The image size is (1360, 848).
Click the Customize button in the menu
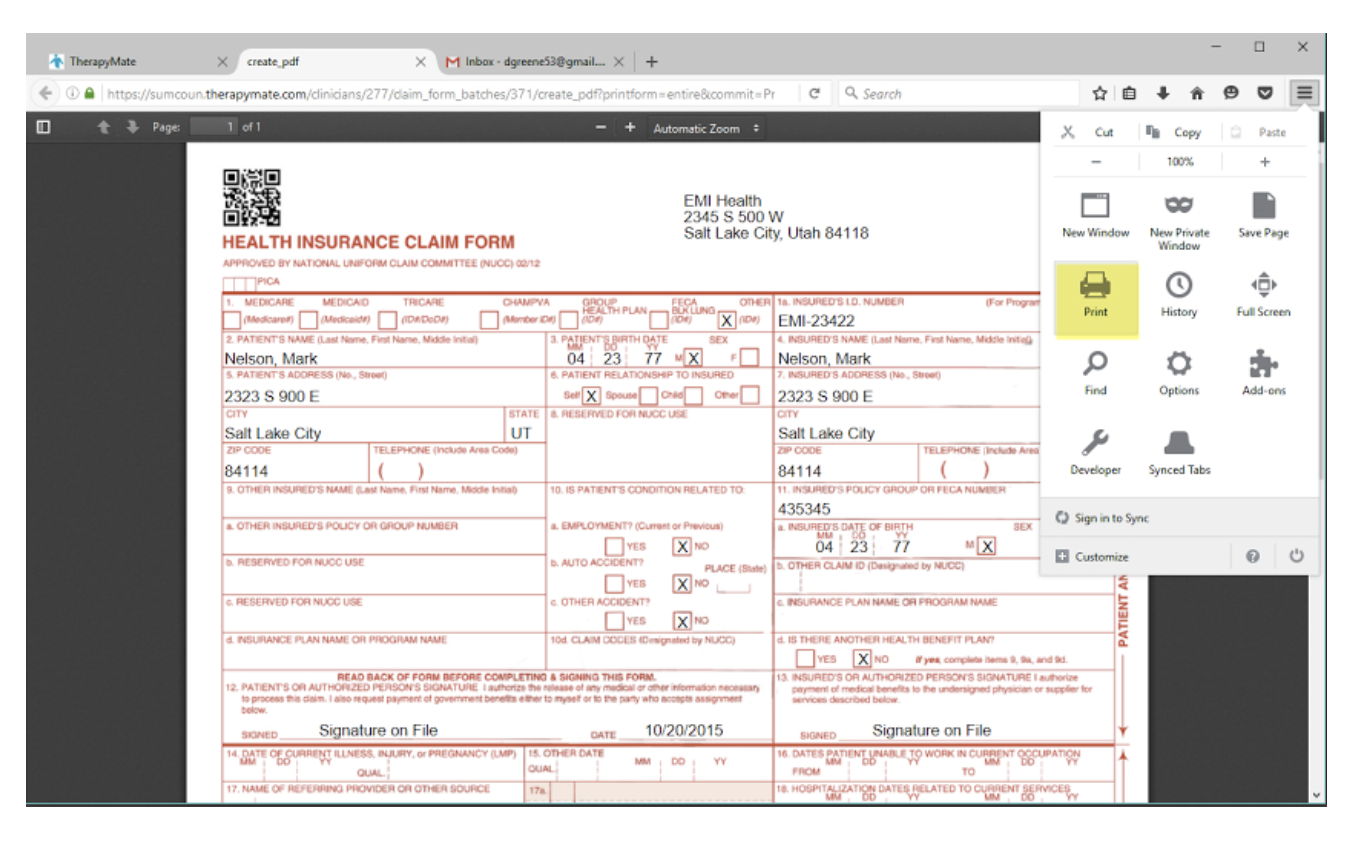click(1101, 557)
